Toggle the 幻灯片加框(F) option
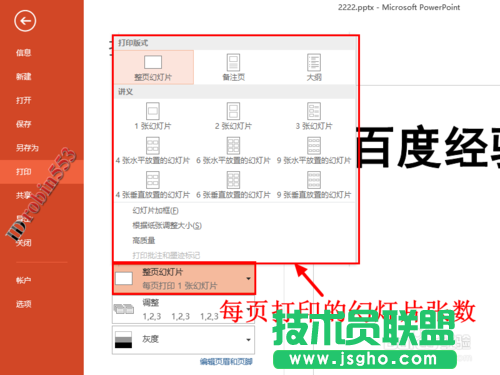This screenshot has height=375, width=500. point(155,211)
